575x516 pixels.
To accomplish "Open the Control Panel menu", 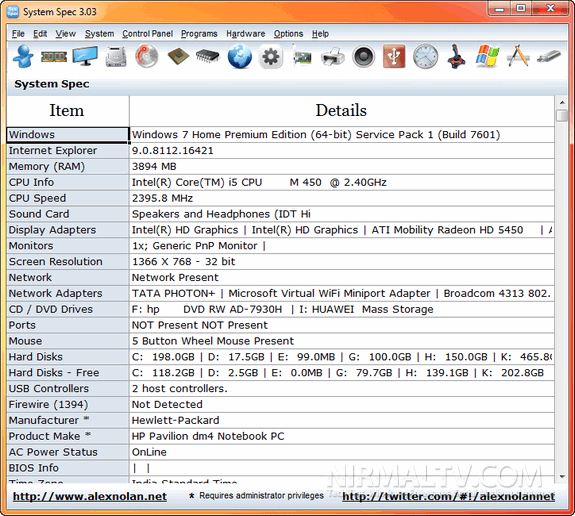I will tap(147, 34).
